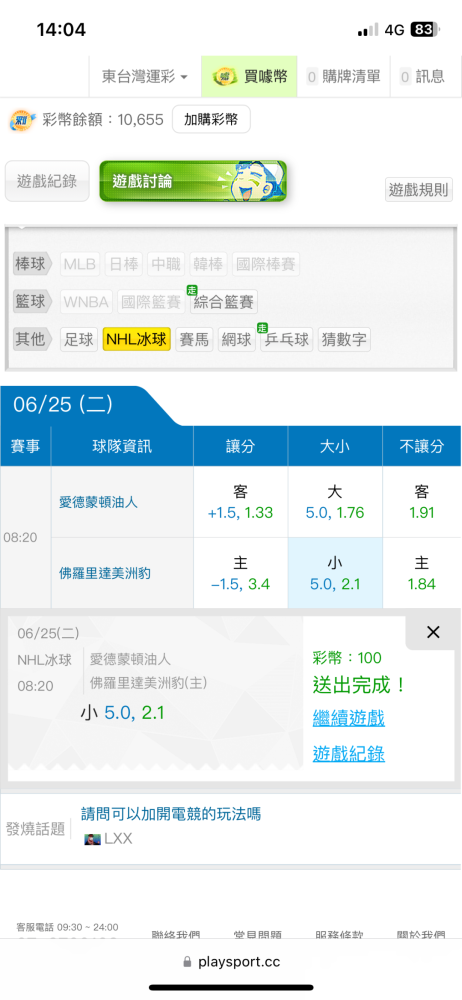This screenshot has width=462, height=1000.
Task: Open the green 遊戲討論 banner
Action: coord(193,182)
